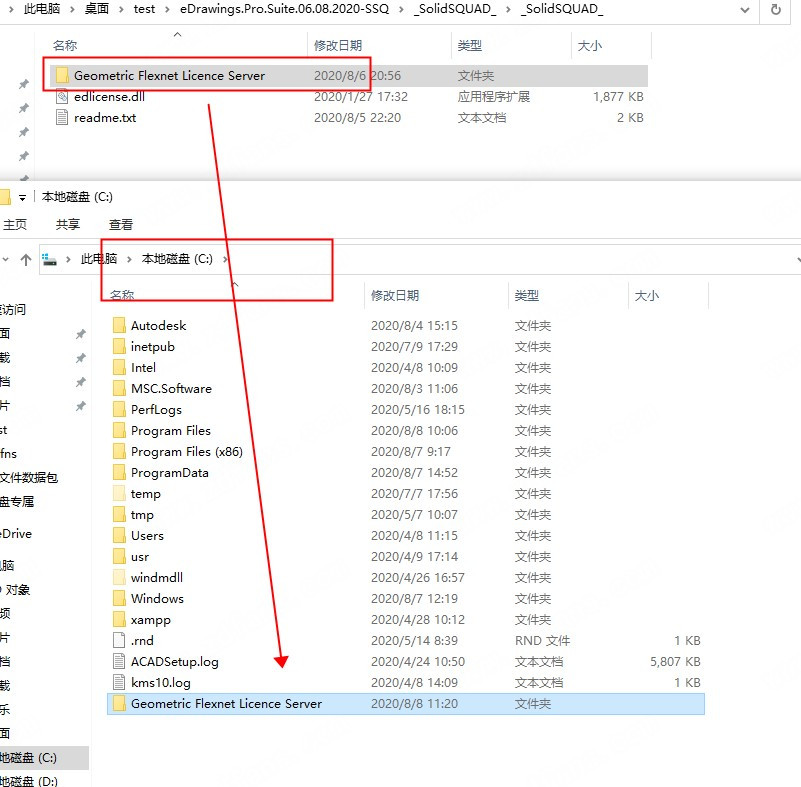Viewport: 801px width, 787px height.
Task: Open address history dropdown in top window
Action: coord(745,10)
